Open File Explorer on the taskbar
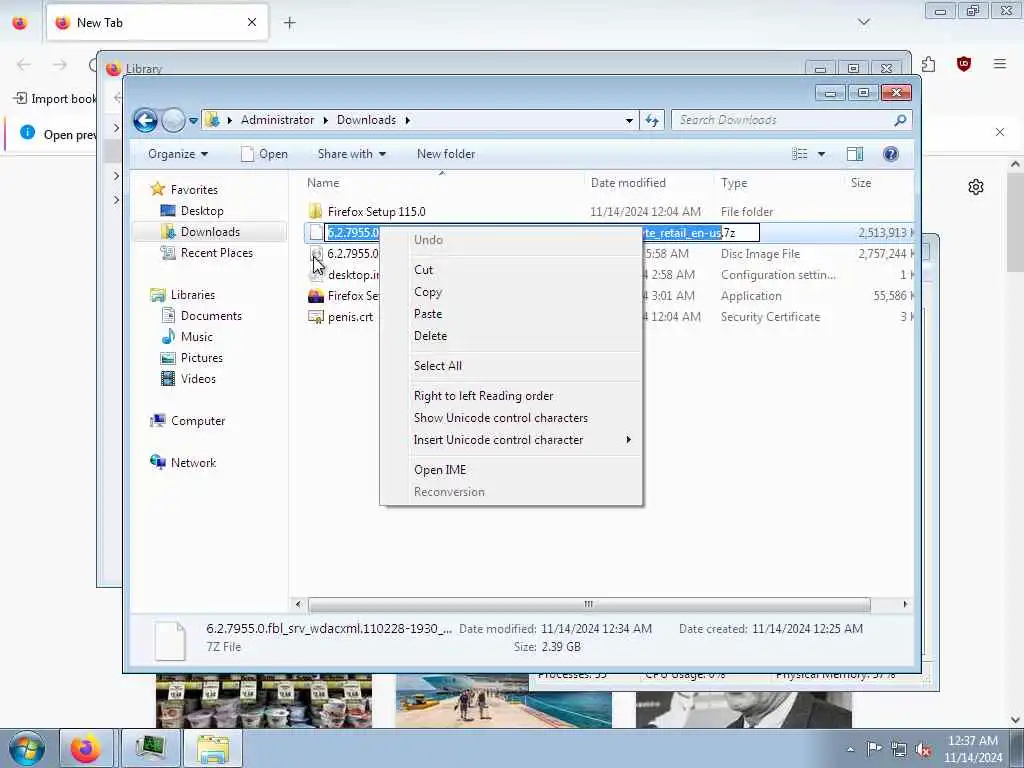 pyautogui.click(x=213, y=748)
